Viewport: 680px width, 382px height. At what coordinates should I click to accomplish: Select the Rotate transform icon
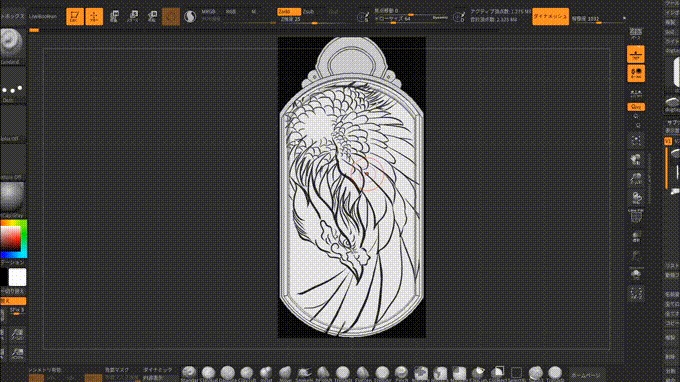click(x=152, y=16)
